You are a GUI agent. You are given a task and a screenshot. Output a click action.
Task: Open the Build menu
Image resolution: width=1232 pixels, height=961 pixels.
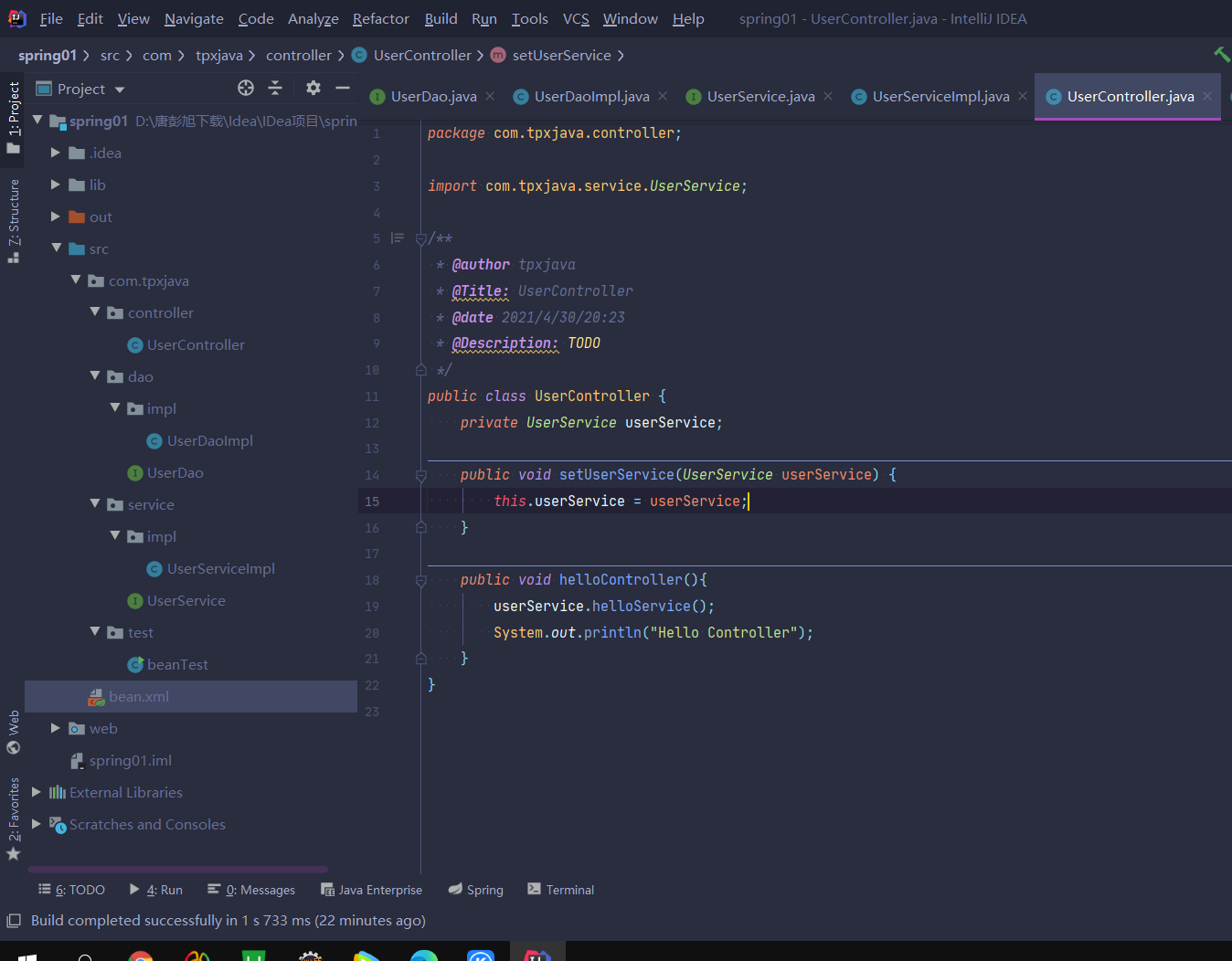click(441, 18)
